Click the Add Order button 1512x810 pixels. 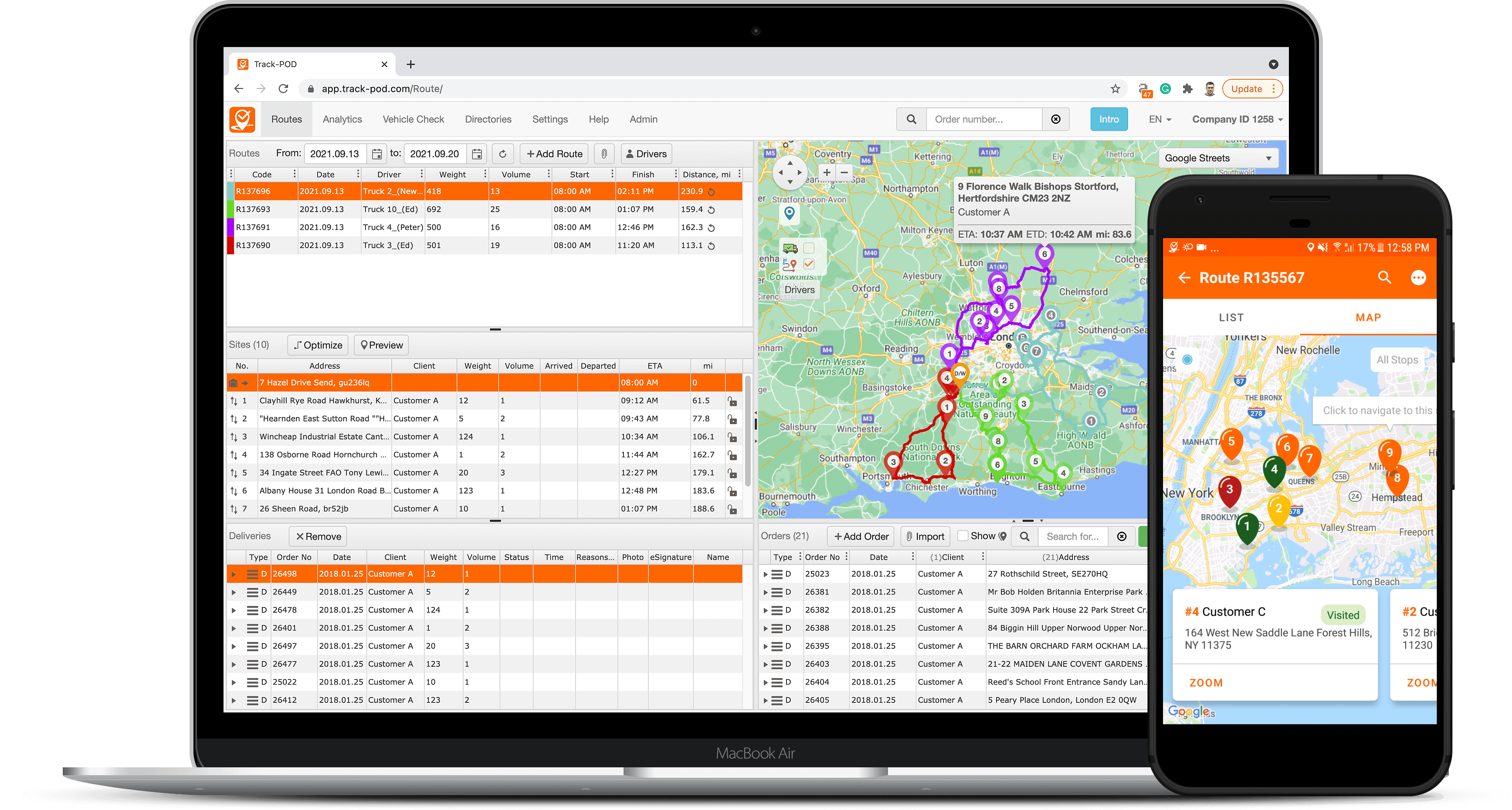[861, 536]
